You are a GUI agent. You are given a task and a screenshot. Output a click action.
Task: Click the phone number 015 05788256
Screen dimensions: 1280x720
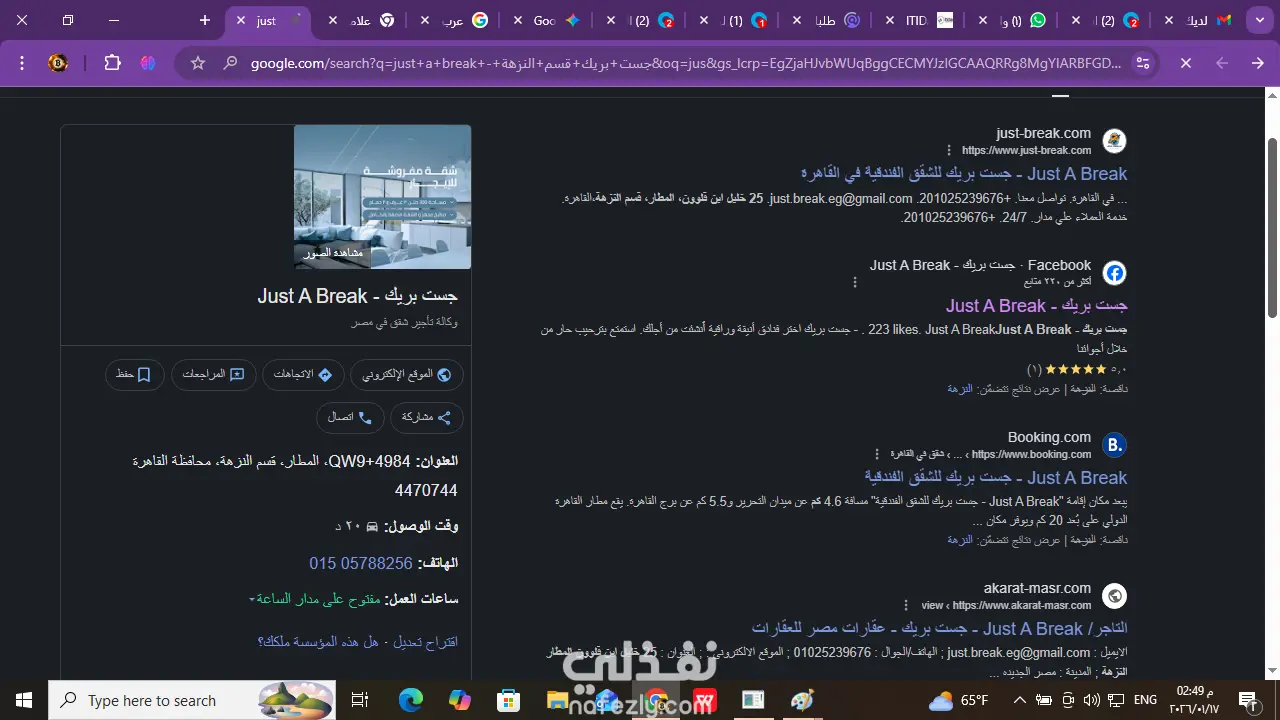tap(360, 563)
